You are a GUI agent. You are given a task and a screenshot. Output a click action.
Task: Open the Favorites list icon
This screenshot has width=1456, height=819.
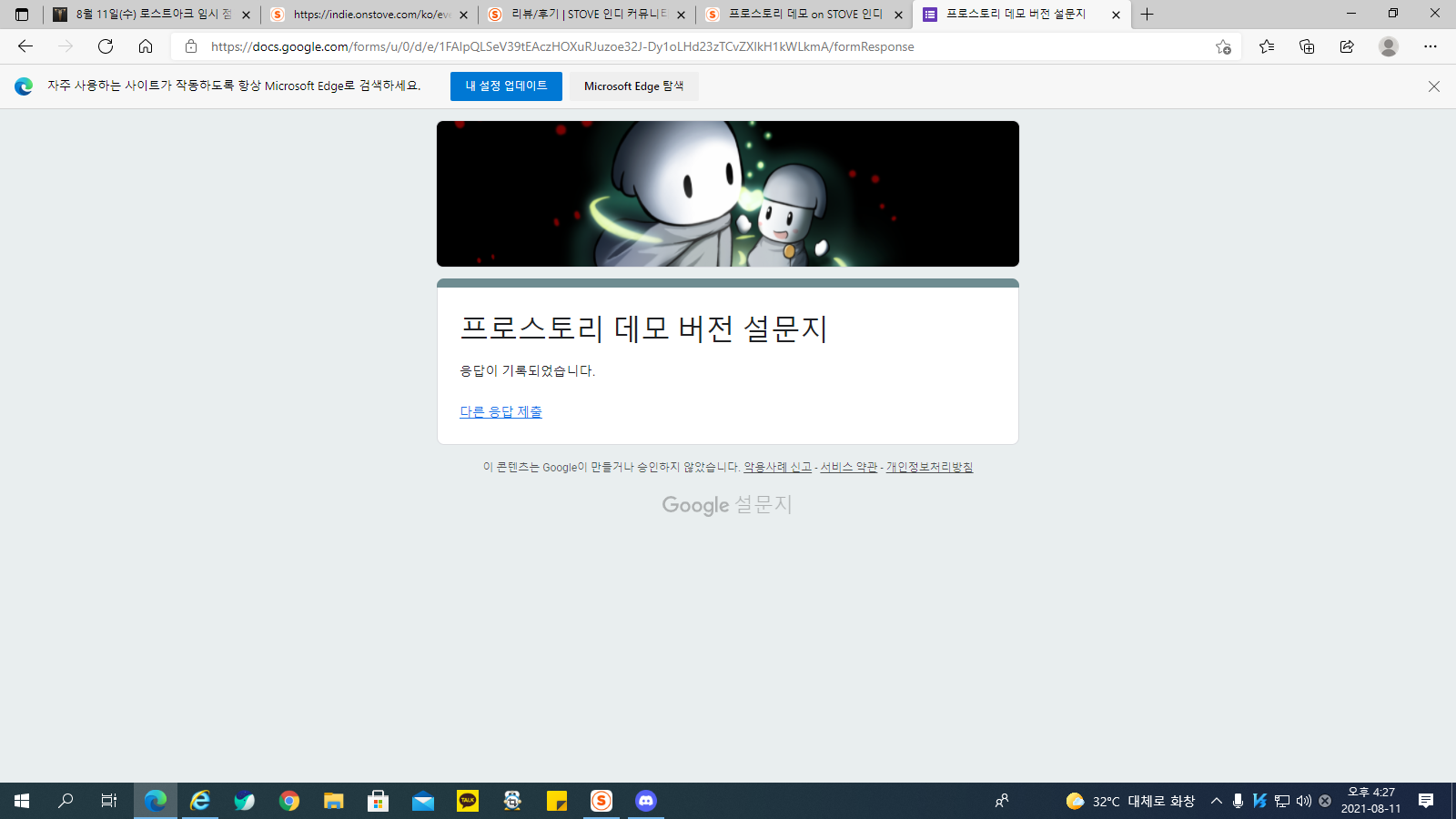click(1267, 46)
